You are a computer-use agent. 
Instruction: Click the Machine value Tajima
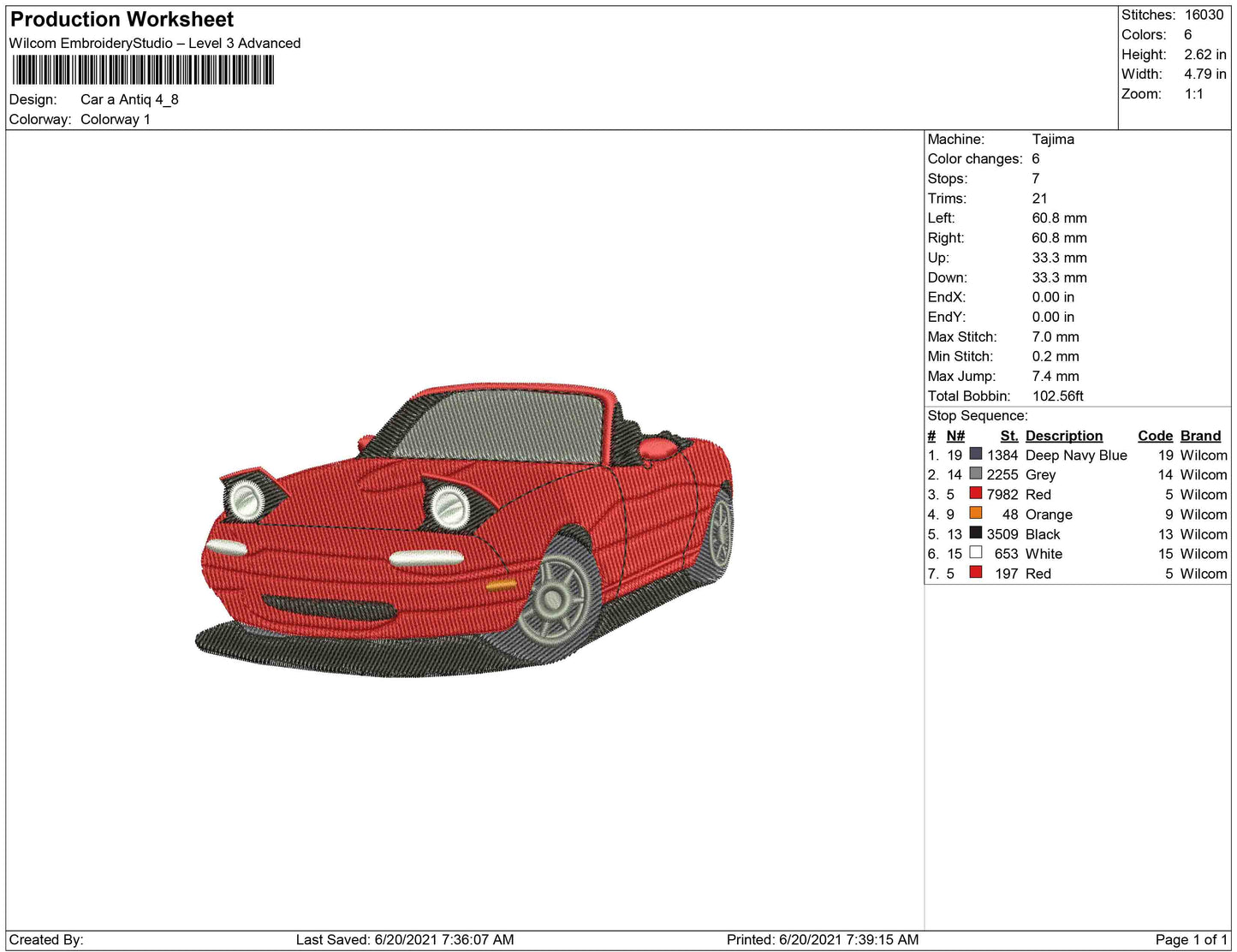click(1052, 139)
